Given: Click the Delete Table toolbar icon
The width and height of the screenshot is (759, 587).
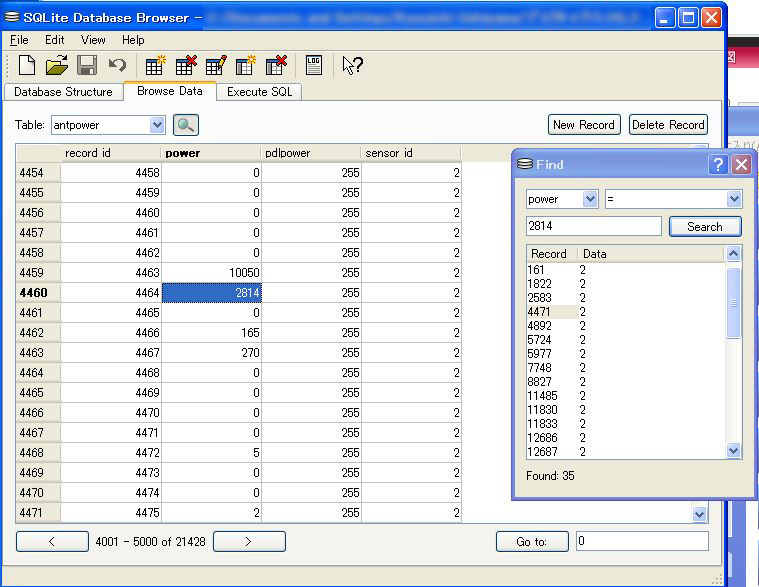Looking at the screenshot, I should (x=186, y=65).
